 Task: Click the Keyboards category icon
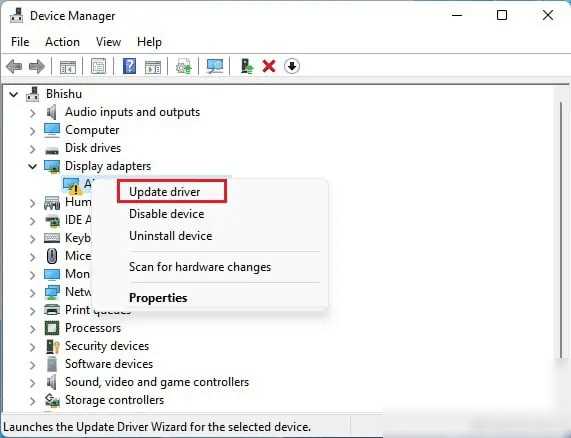pos(52,238)
